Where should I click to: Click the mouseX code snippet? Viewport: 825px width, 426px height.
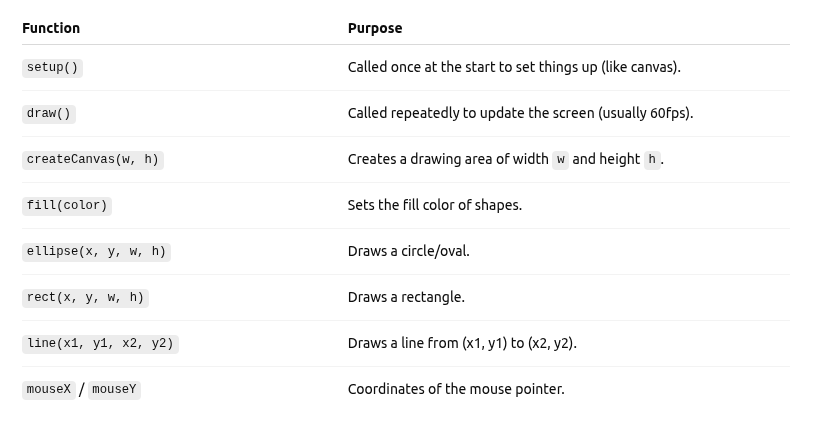point(49,390)
